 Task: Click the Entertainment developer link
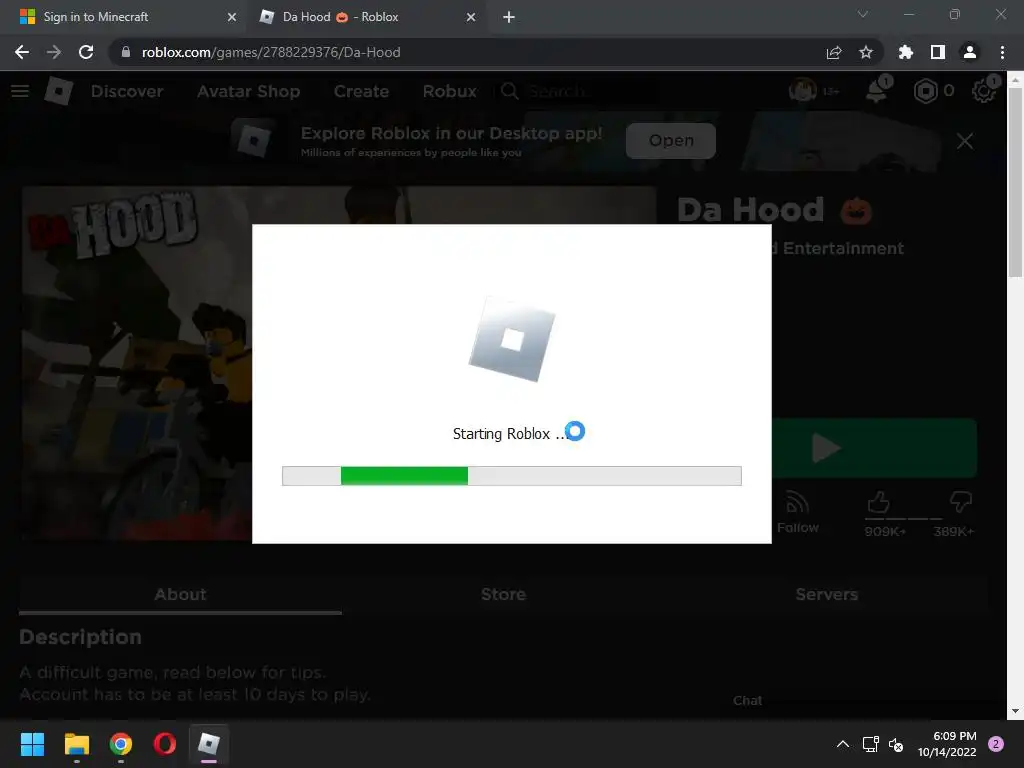point(838,248)
